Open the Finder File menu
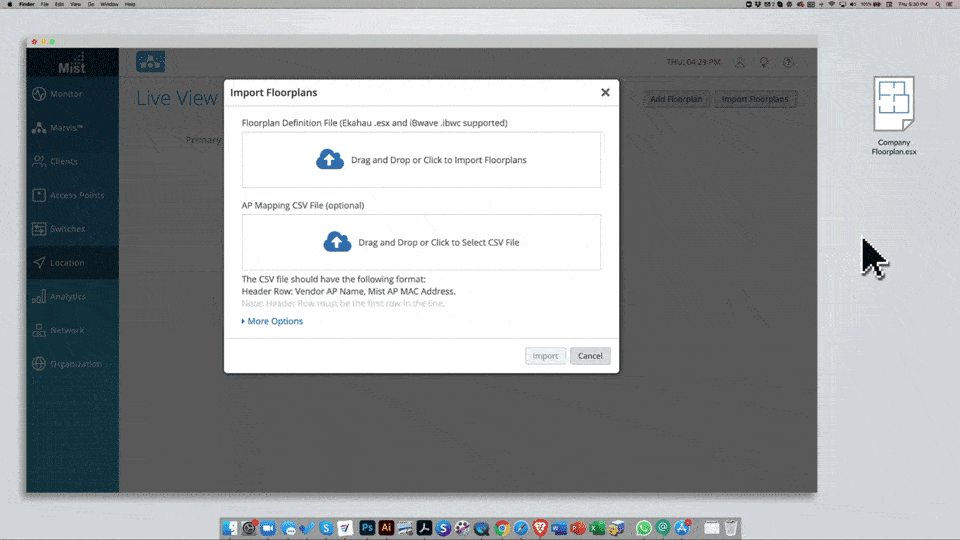 click(x=44, y=4)
